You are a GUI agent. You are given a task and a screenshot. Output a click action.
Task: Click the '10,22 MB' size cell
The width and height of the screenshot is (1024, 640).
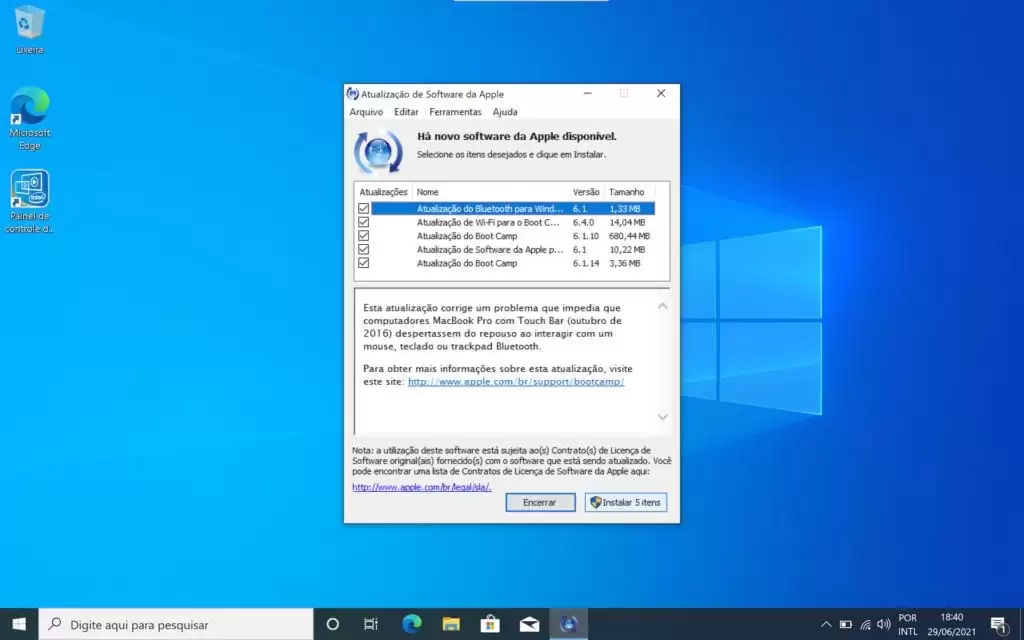627,249
